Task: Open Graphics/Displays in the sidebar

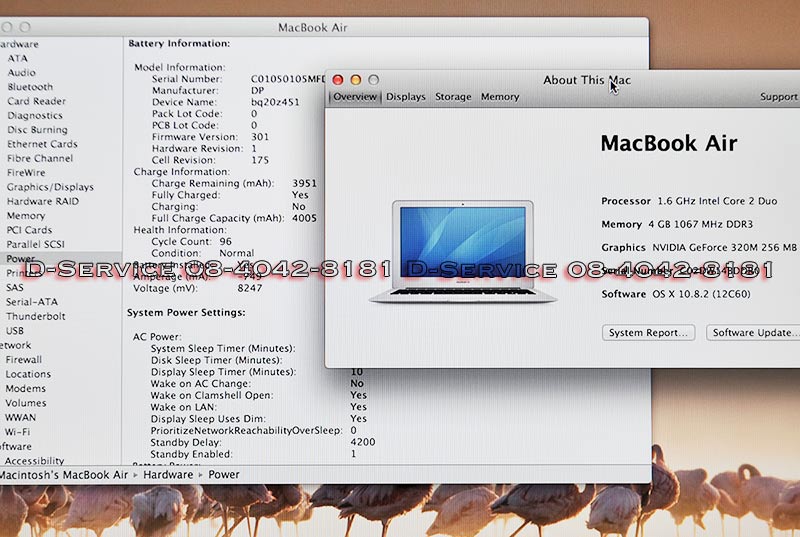Action: point(50,187)
